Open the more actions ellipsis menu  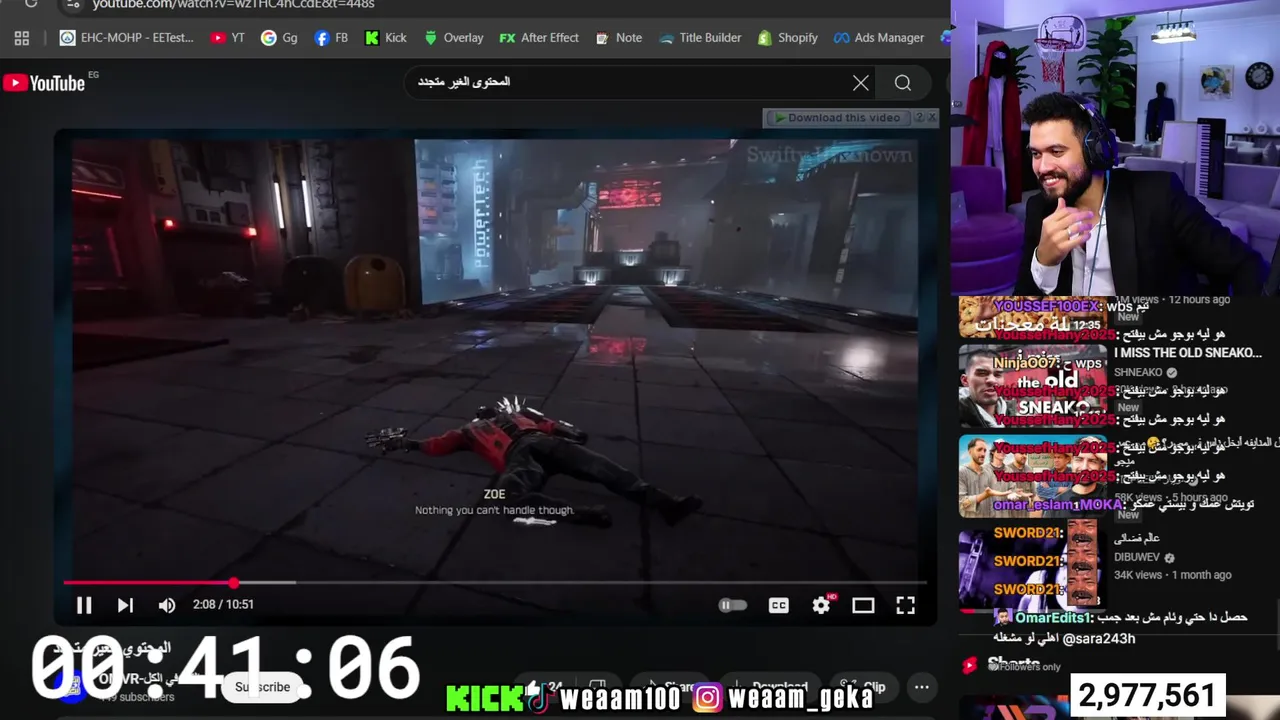click(922, 687)
